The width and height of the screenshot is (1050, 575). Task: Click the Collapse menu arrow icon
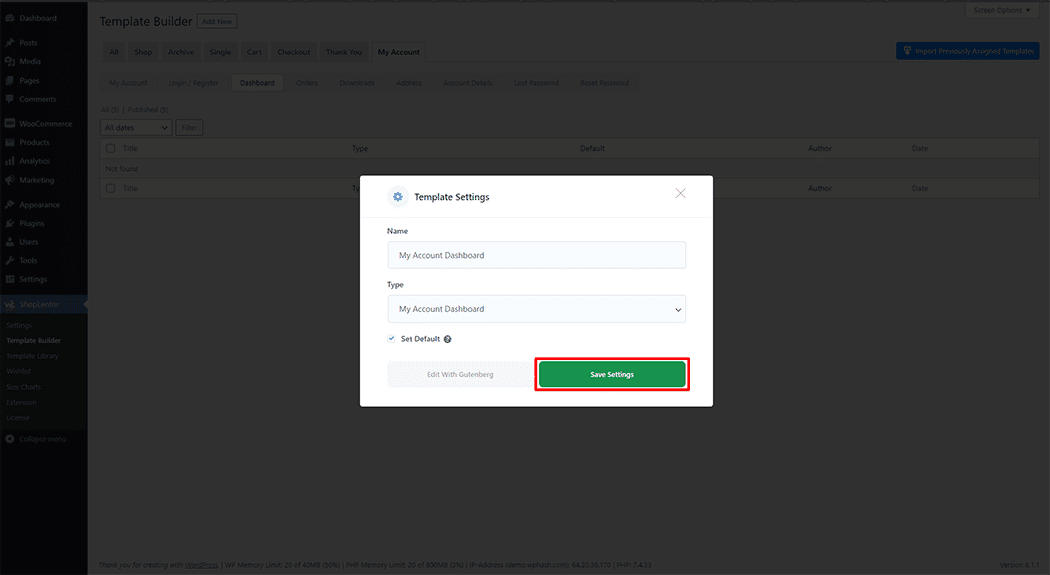pyautogui.click(x=10, y=439)
